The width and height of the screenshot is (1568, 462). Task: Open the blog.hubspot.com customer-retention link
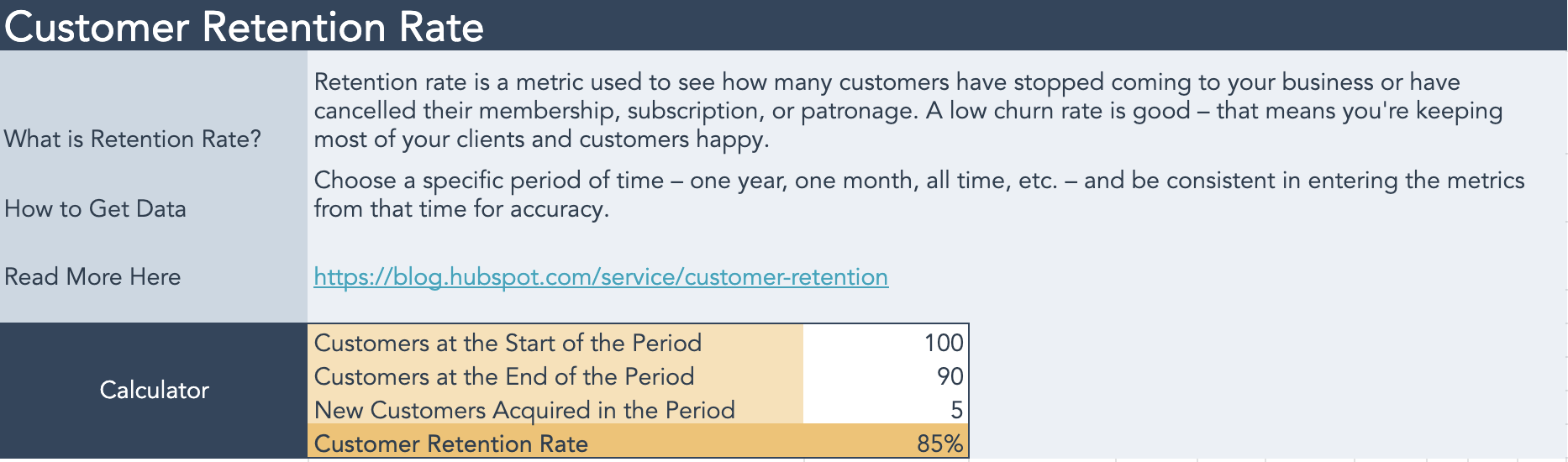click(x=600, y=277)
